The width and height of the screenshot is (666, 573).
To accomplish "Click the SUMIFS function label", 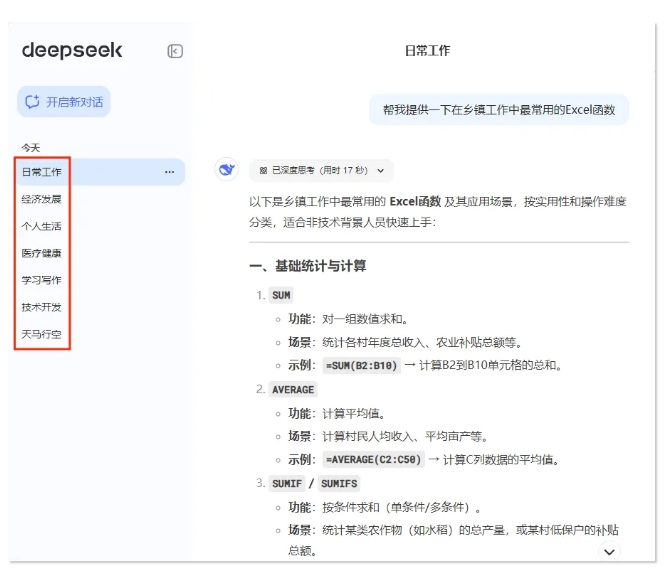I will tap(339, 483).
